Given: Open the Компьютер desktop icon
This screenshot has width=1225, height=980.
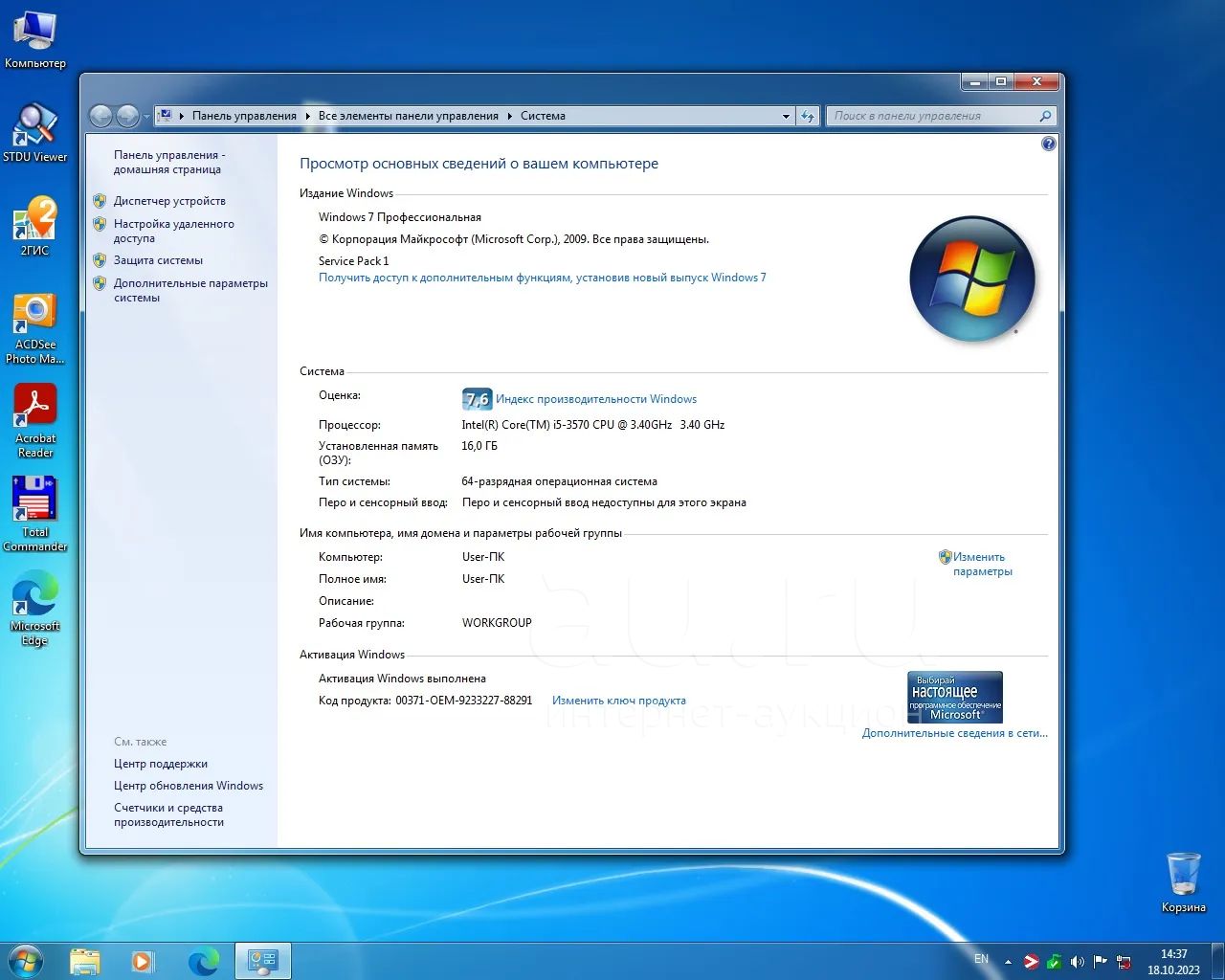Looking at the screenshot, I should pos(34,40).
